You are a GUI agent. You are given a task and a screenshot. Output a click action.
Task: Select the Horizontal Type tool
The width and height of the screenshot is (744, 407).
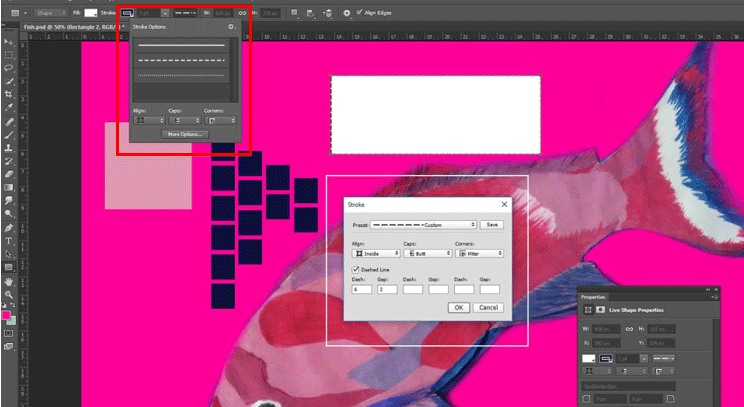[x=9, y=241]
